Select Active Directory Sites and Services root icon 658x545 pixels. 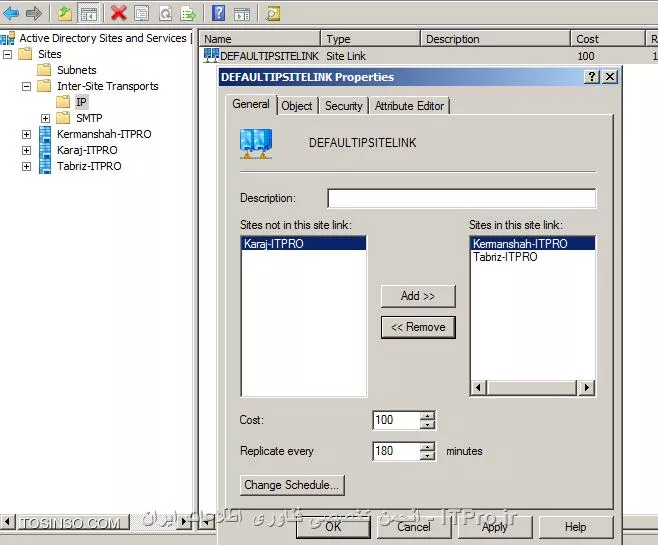click(x=8, y=38)
